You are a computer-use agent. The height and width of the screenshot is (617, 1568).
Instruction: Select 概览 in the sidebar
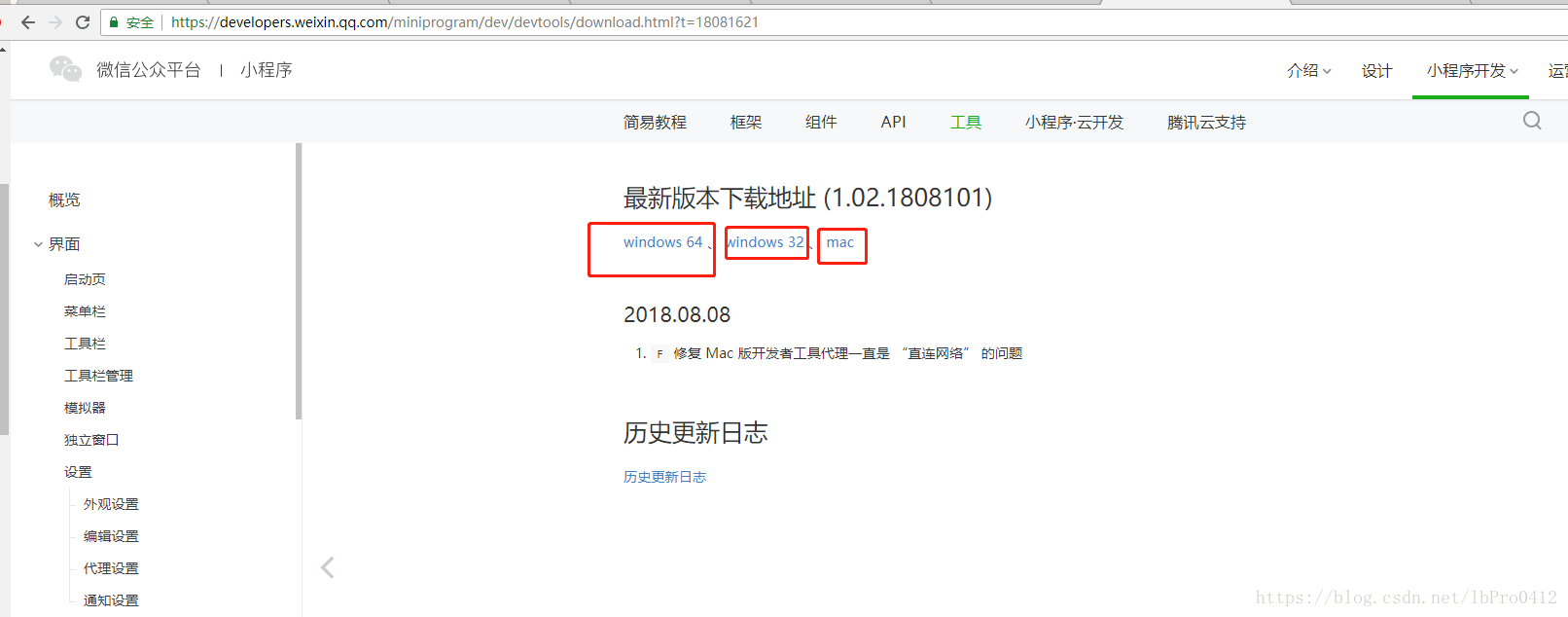click(x=64, y=200)
